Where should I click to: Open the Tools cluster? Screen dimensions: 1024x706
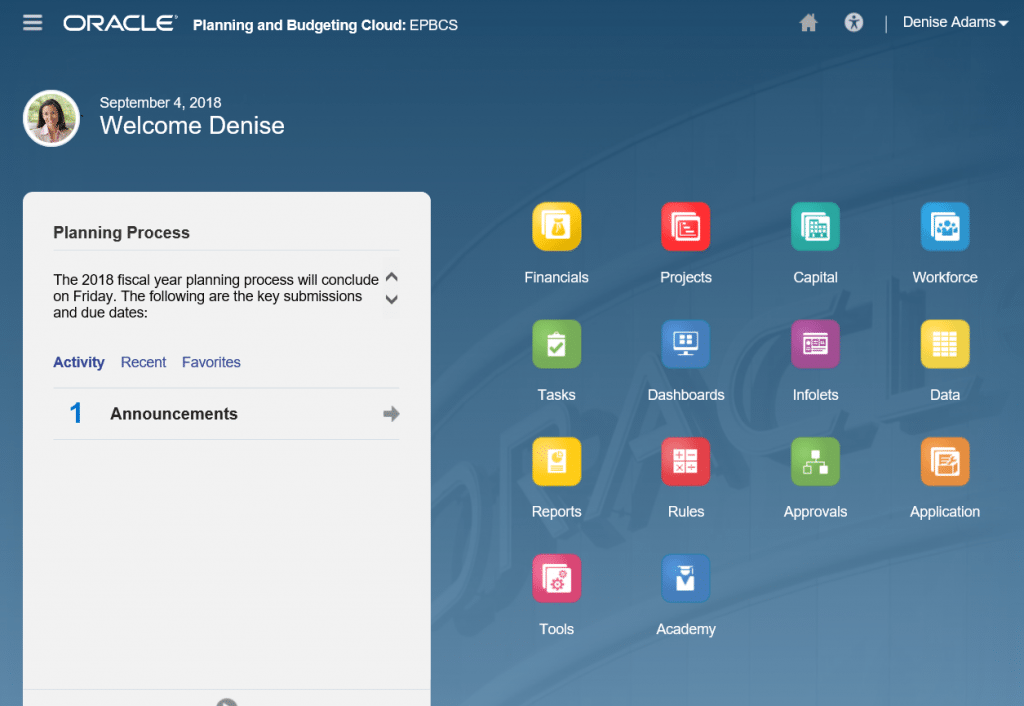tap(556, 579)
